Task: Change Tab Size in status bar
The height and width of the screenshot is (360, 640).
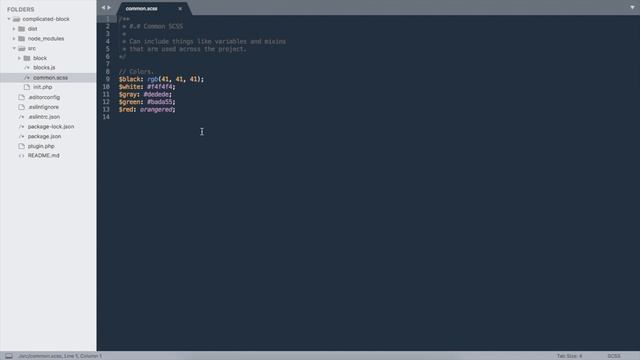Action: click(x=569, y=356)
